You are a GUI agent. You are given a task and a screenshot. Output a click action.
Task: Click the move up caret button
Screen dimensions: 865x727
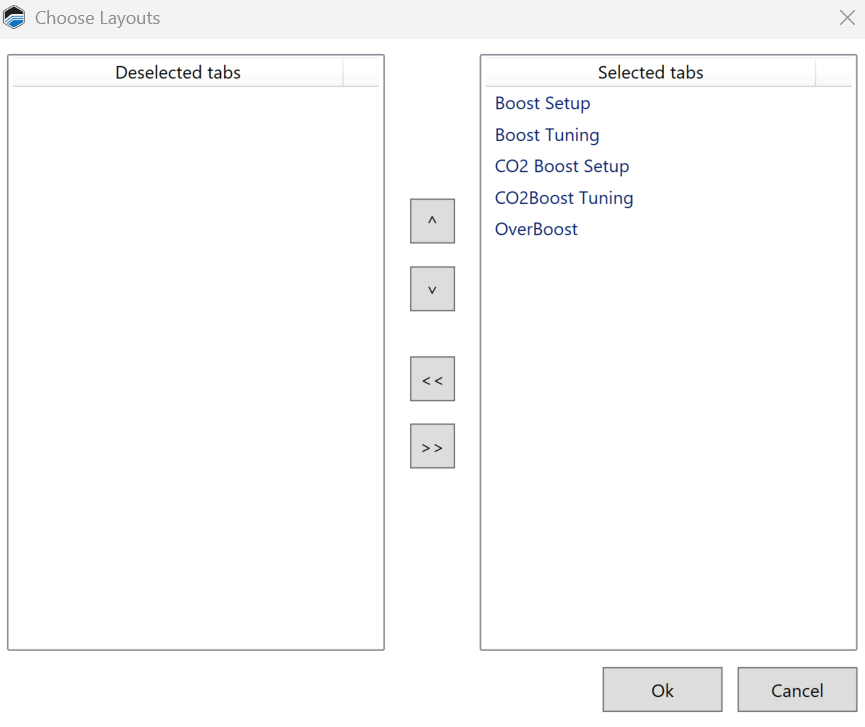pyautogui.click(x=432, y=221)
